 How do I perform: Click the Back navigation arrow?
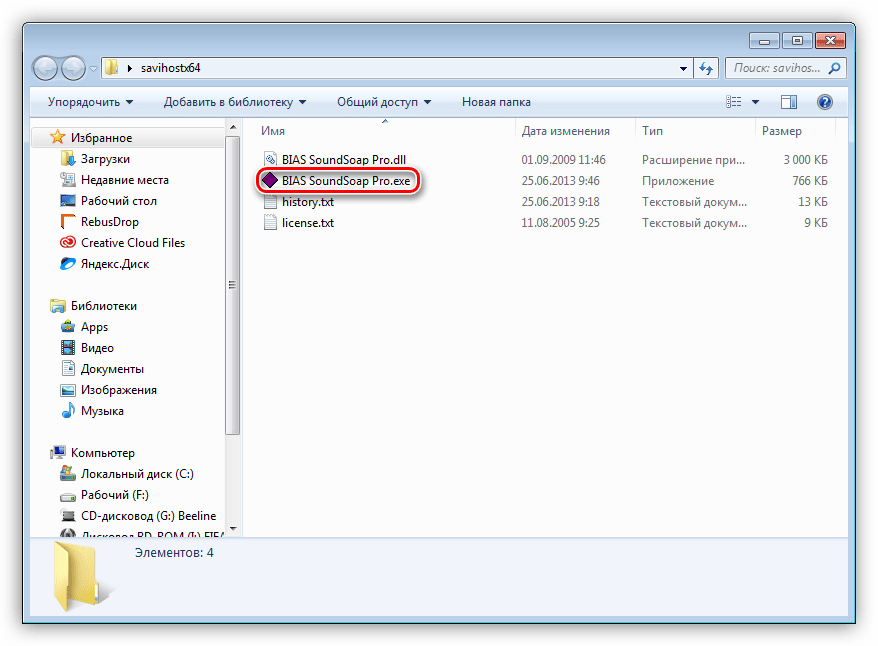point(45,69)
